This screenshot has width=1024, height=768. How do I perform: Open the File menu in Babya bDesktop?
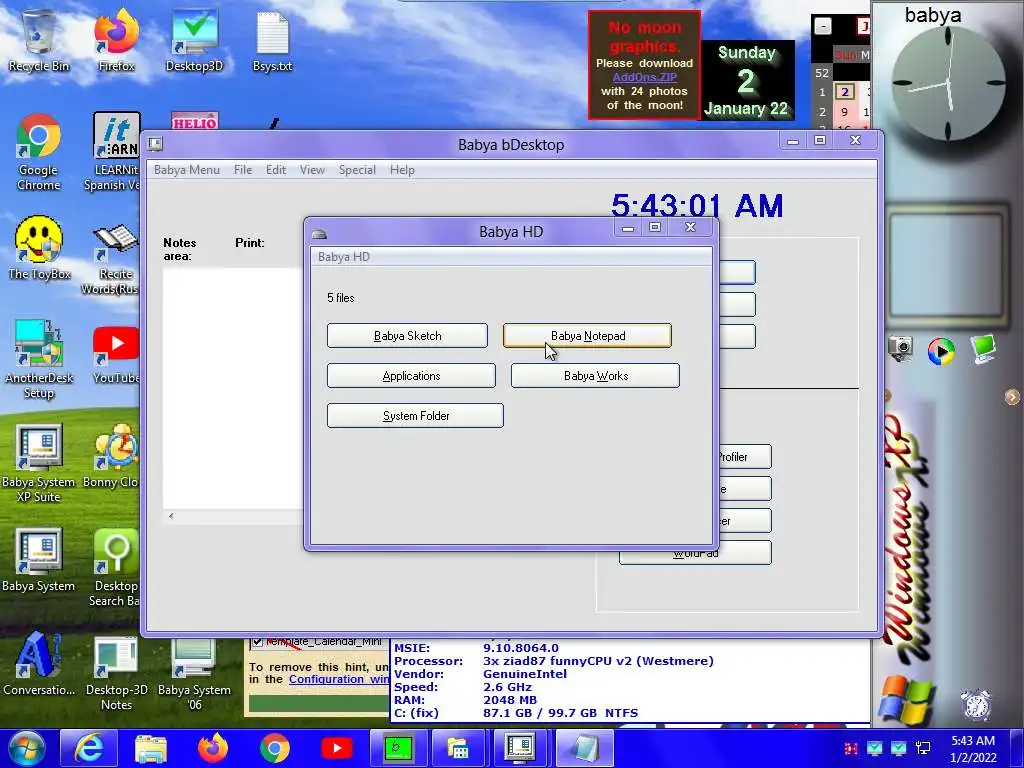243,170
